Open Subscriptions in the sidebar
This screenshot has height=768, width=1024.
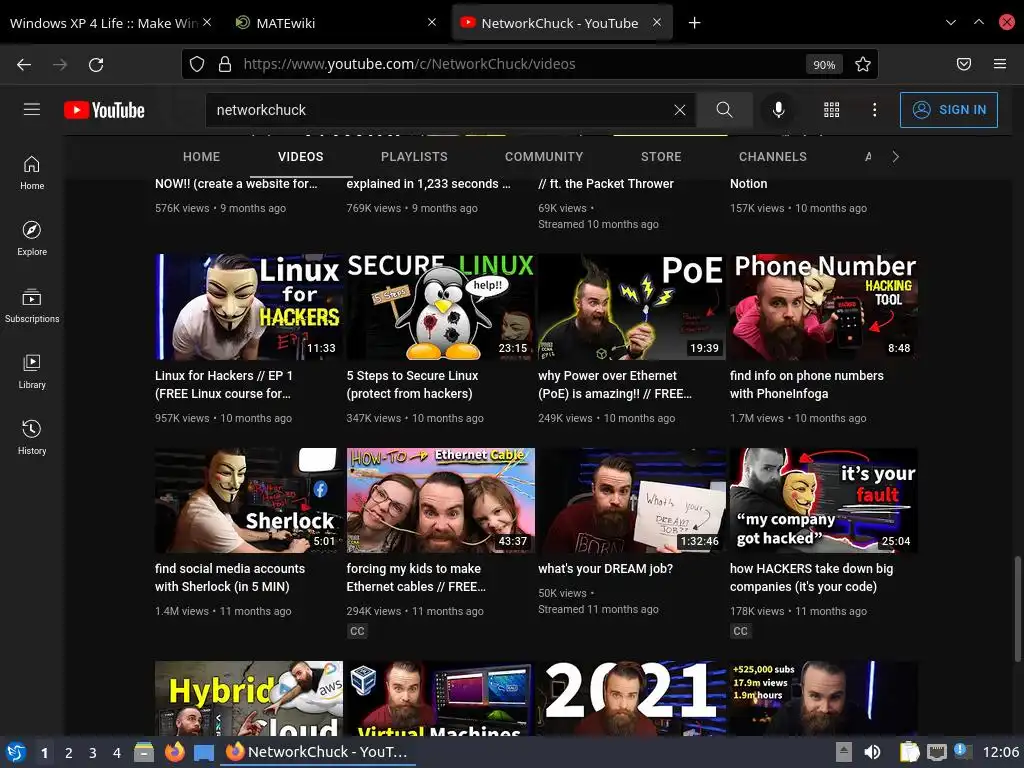[x=32, y=306]
